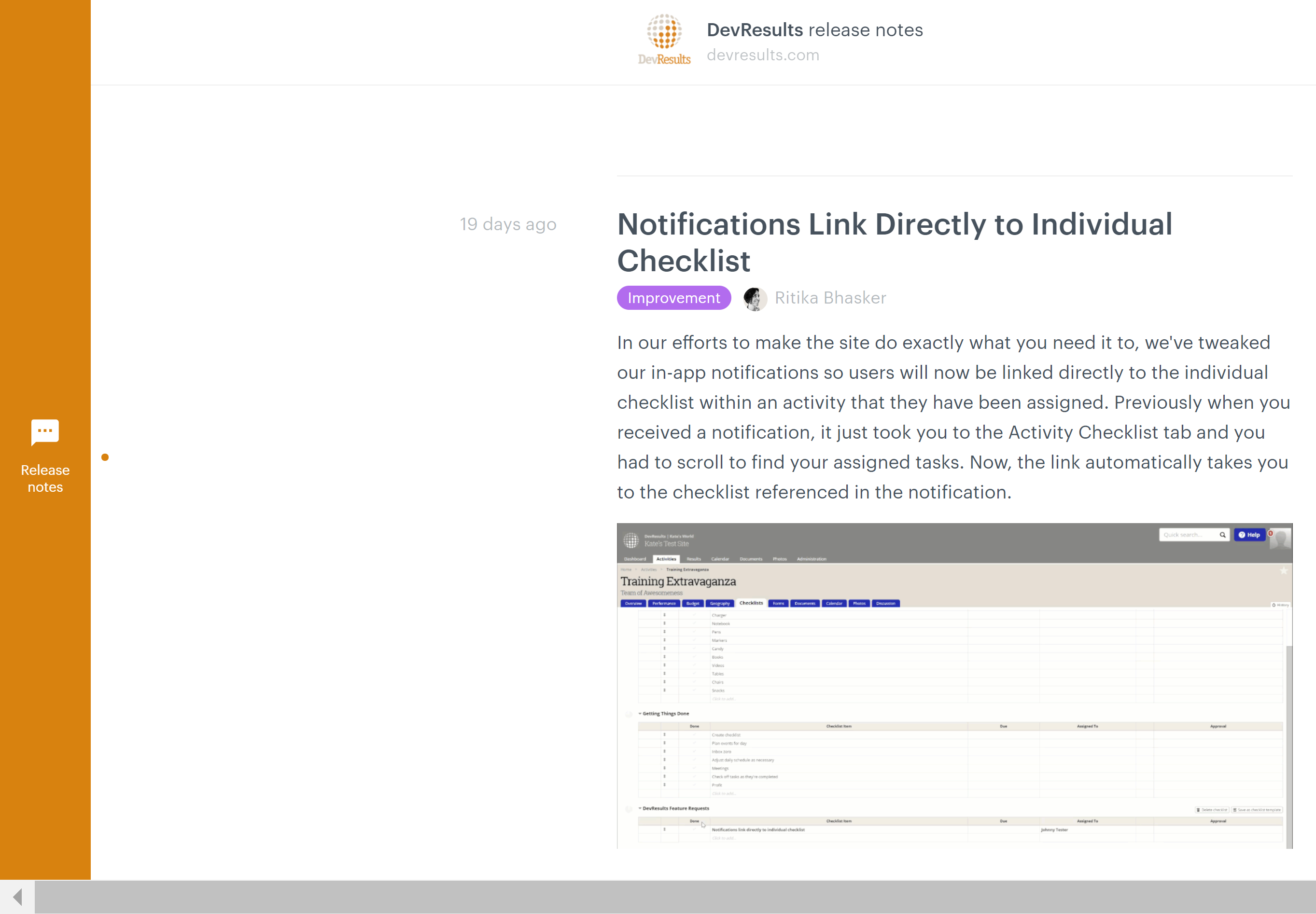Click the left arrow of horizontal scrollbar

[x=17, y=897]
